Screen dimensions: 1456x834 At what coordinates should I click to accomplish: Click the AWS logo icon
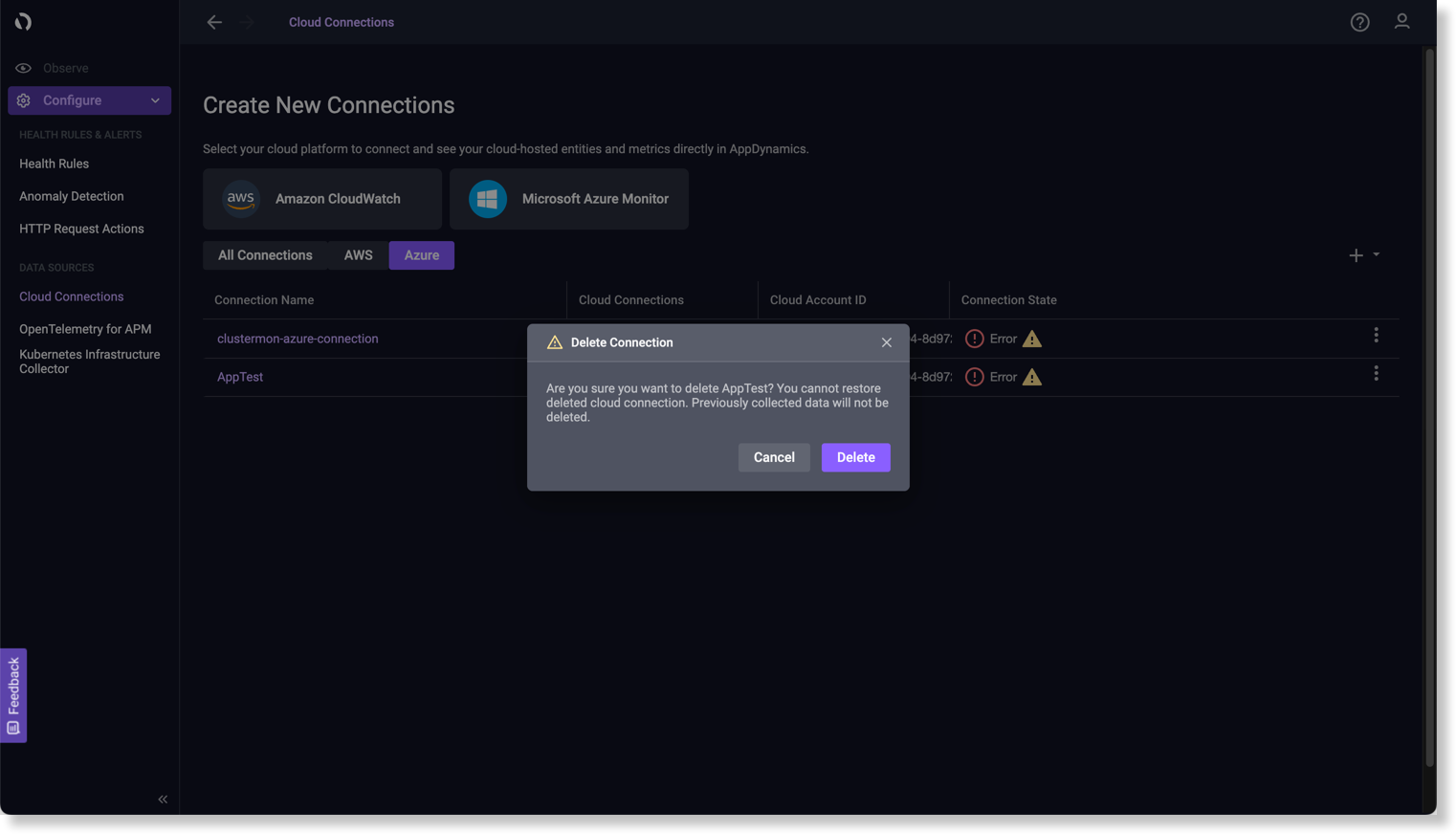tap(241, 199)
